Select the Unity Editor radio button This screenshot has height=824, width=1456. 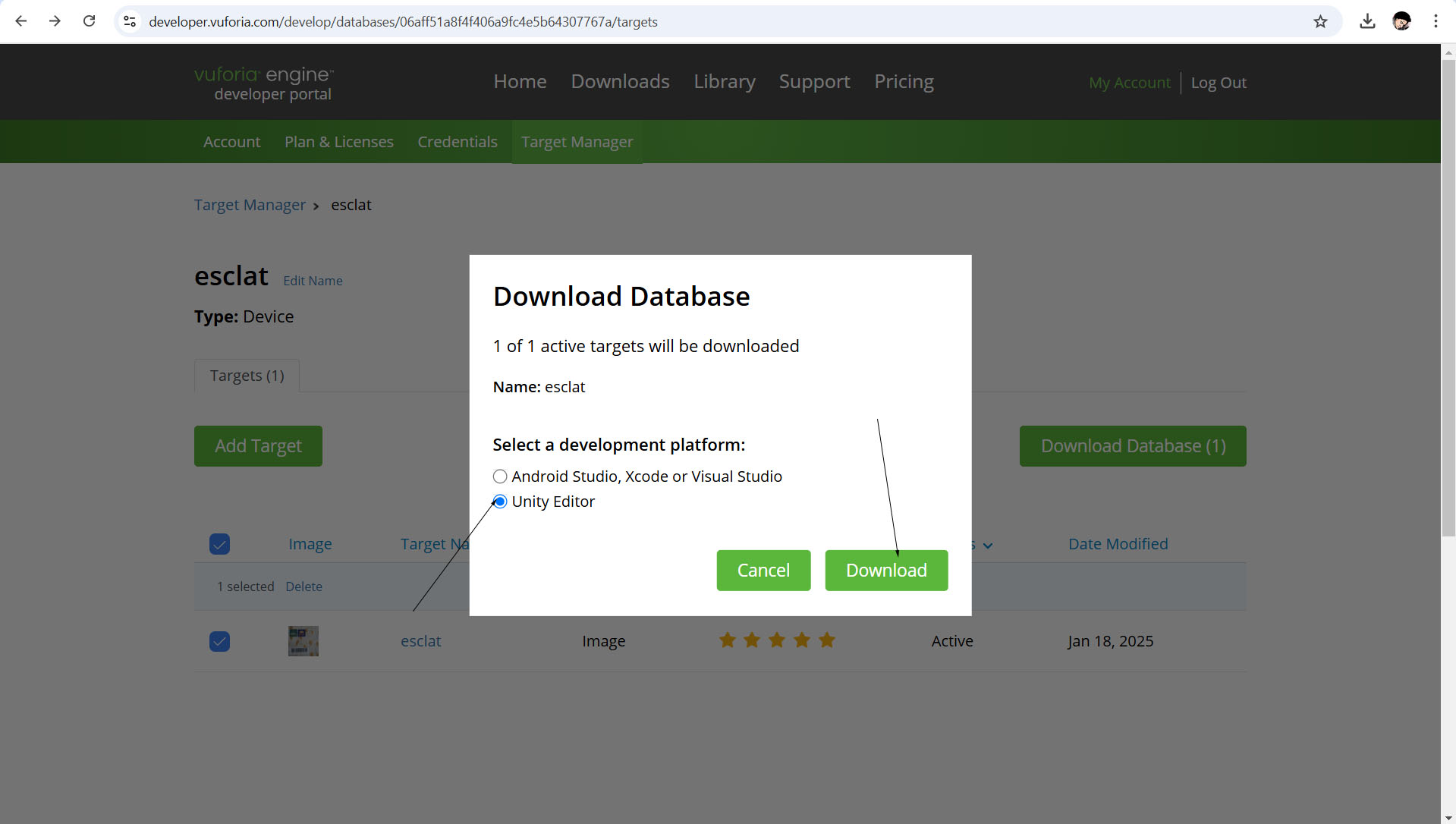pyautogui.click(x=500, y=502)
